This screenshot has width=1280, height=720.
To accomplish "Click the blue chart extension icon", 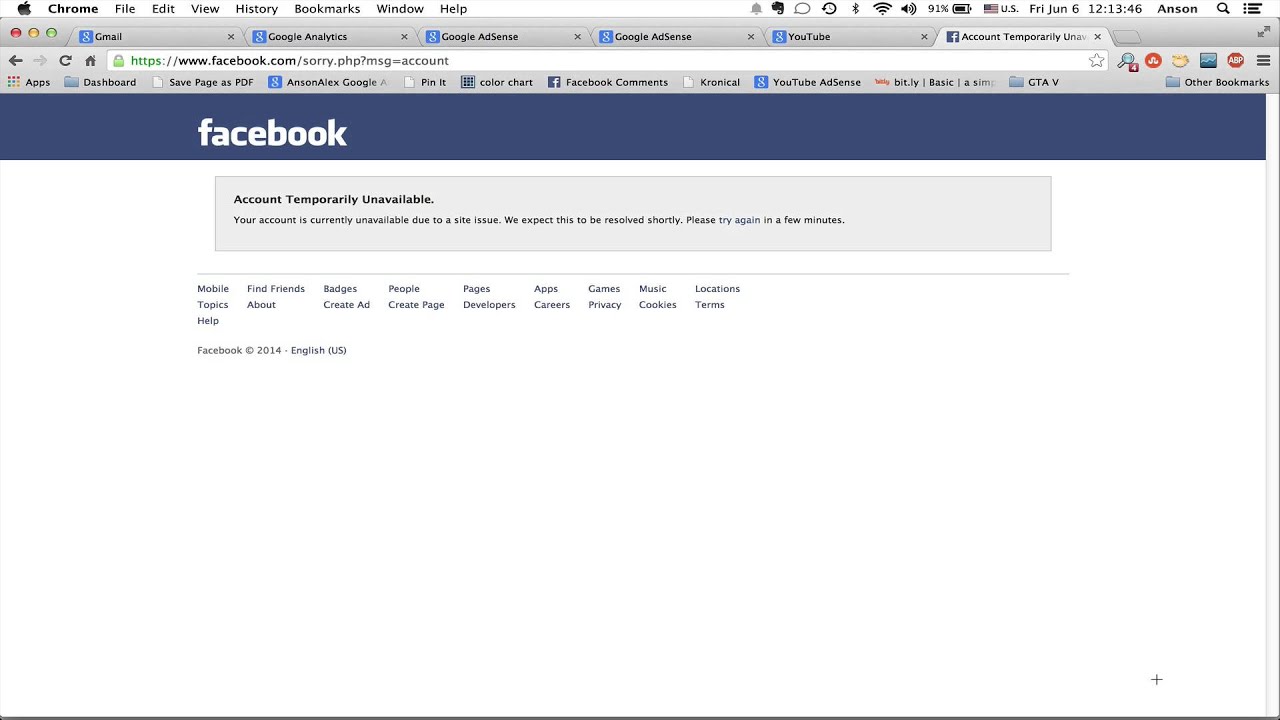I will point(1208,60).
